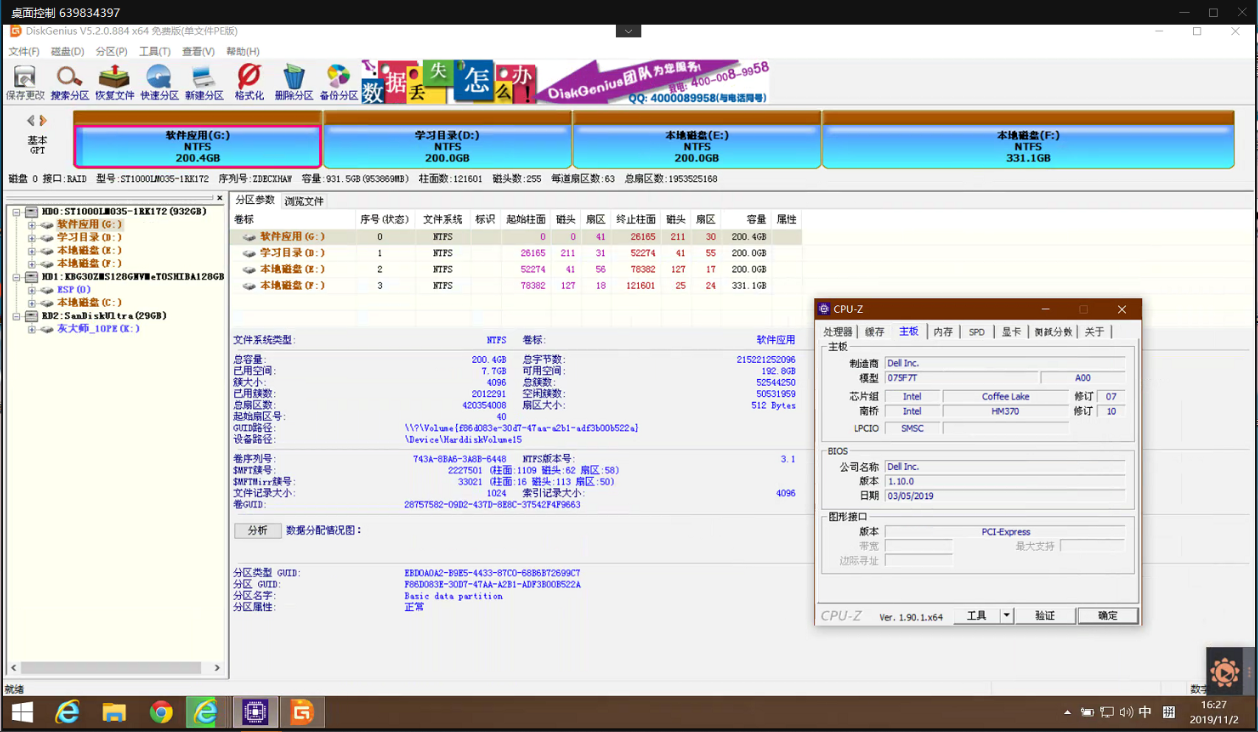Click the RD2 SanDisk drive icon in tree

click(32, 316)
